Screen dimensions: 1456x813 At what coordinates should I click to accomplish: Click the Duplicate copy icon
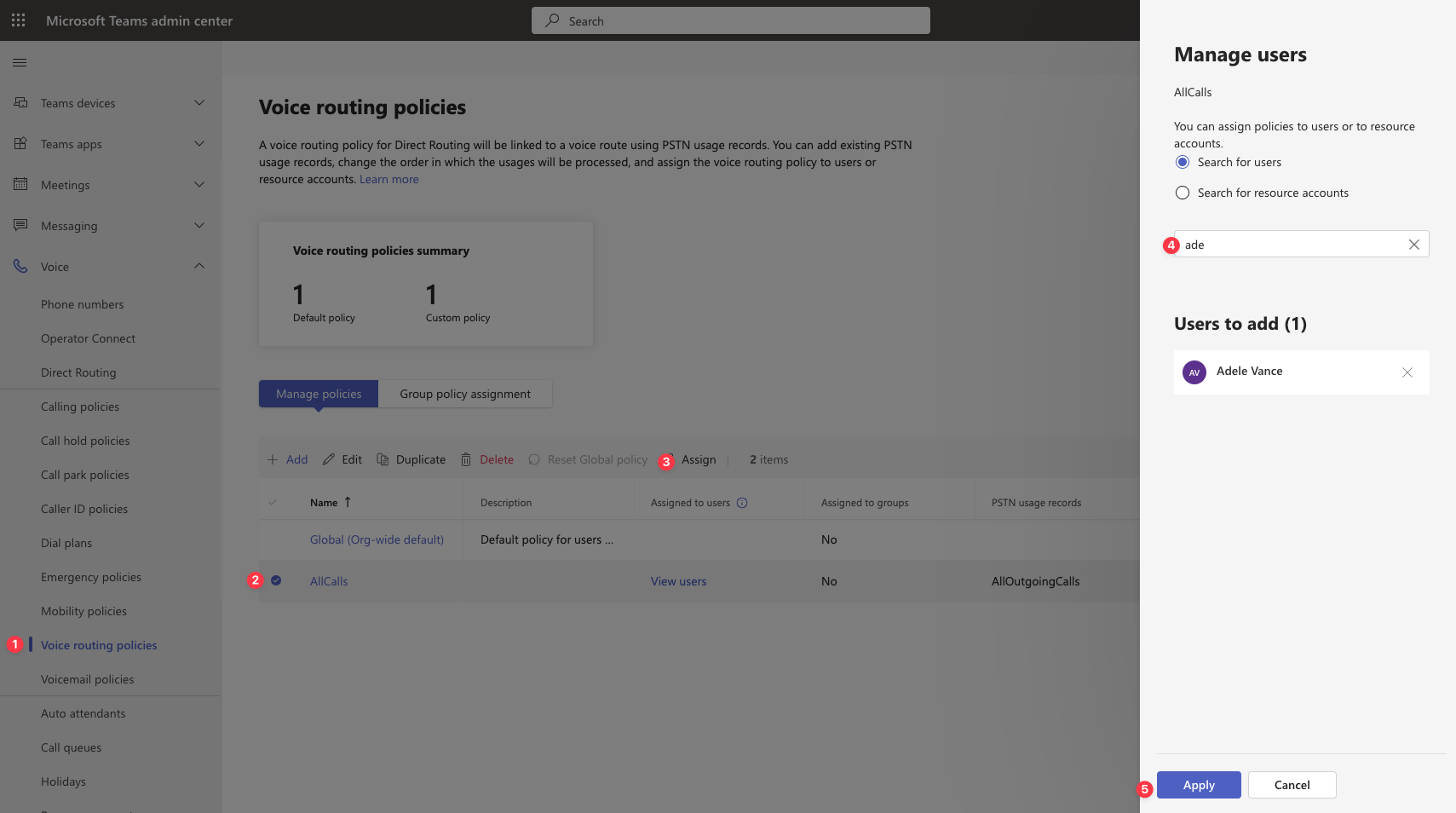tap(383, 459)
